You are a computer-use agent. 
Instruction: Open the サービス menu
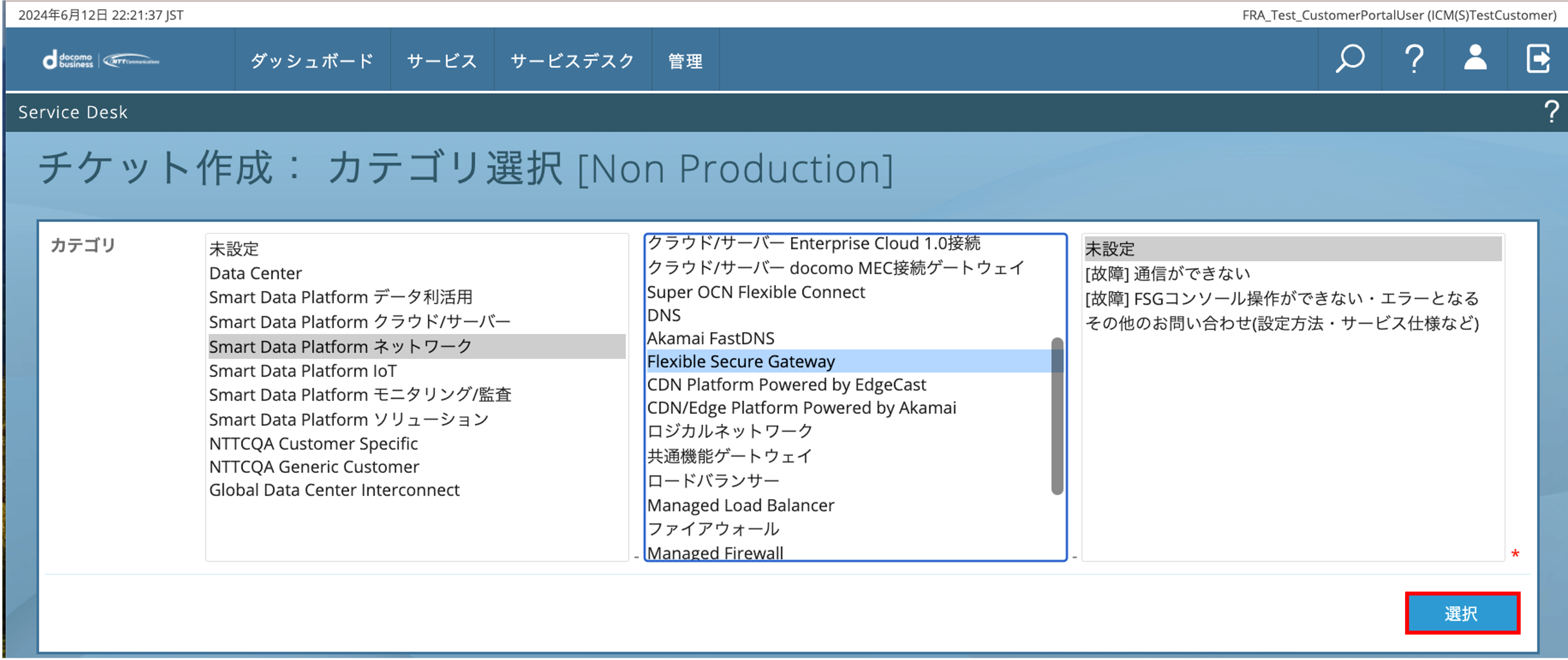click(442, 60)
